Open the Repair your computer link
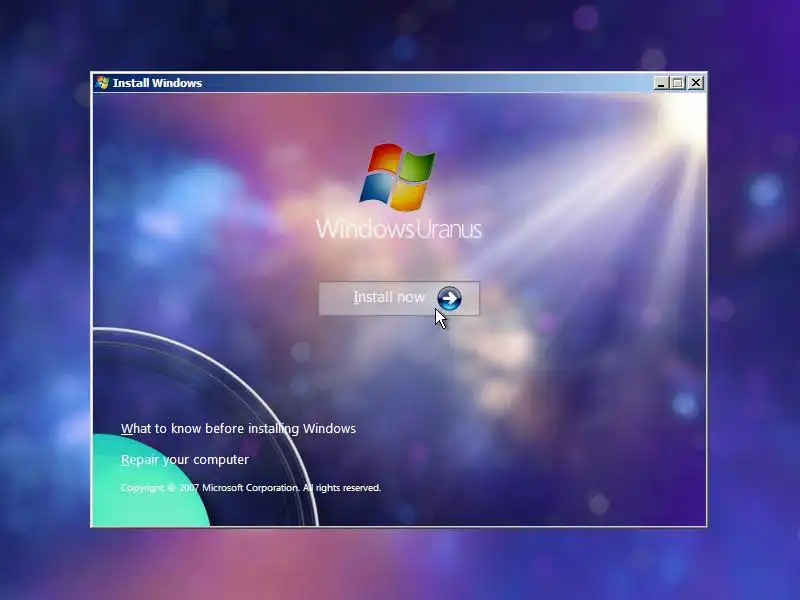 185,460
